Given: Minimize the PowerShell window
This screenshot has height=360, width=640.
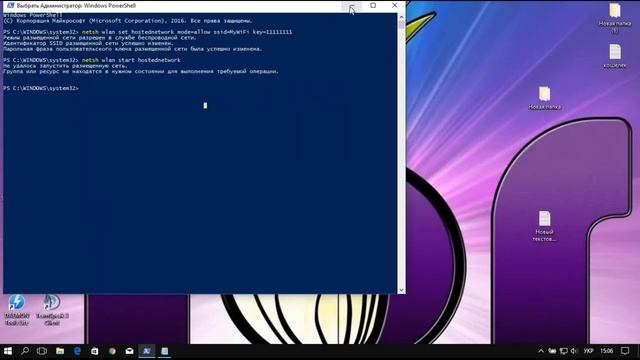Looking at the screenshot, I should point(351,6).
